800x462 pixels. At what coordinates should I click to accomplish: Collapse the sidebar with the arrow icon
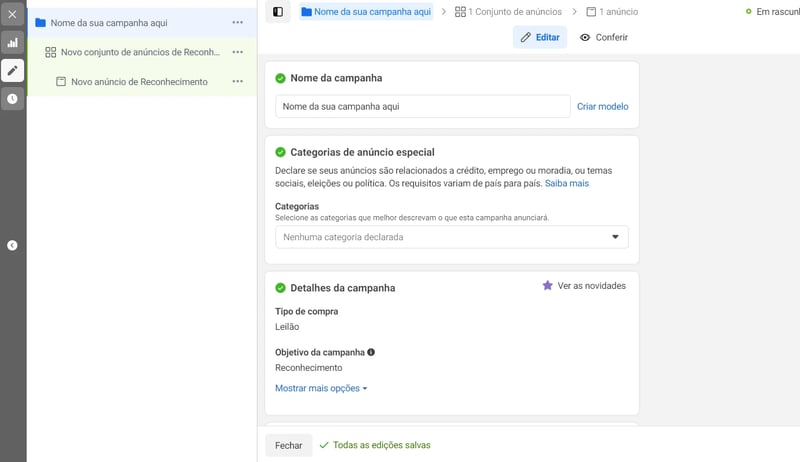[12, 245]
